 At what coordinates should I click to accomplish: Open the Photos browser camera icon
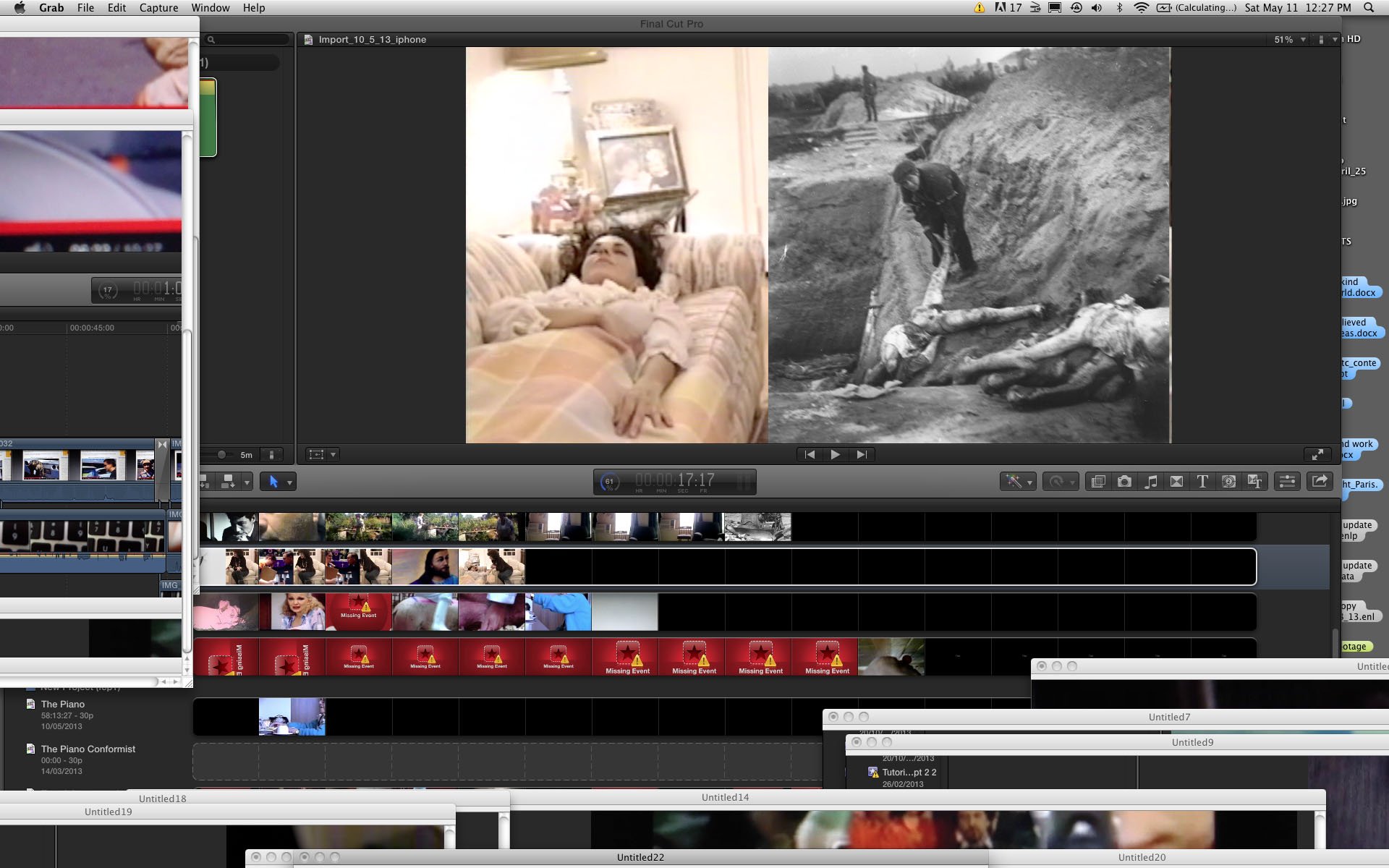[1124, 482]
